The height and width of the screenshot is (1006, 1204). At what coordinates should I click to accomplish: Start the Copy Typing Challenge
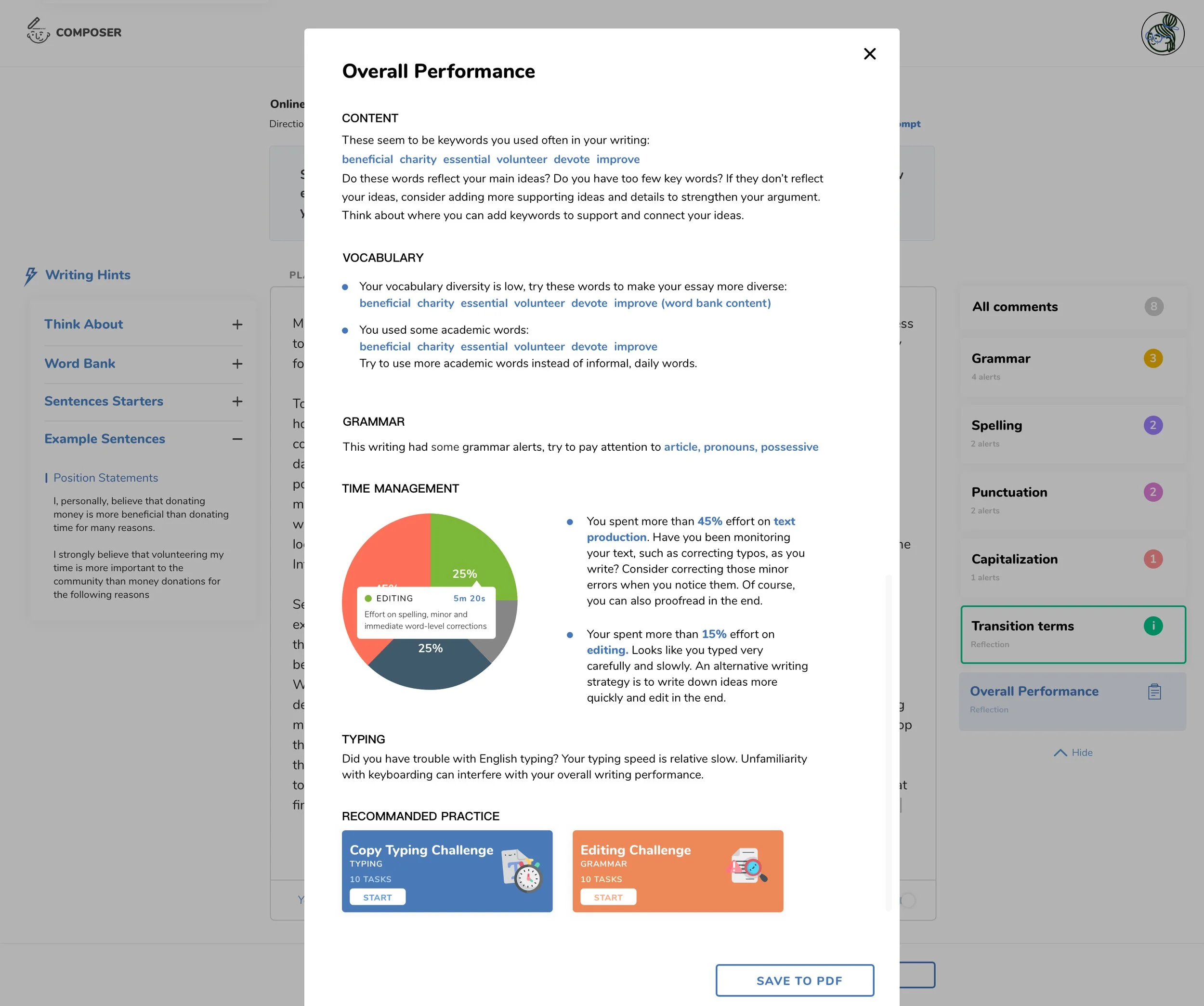tap(377, 897)
